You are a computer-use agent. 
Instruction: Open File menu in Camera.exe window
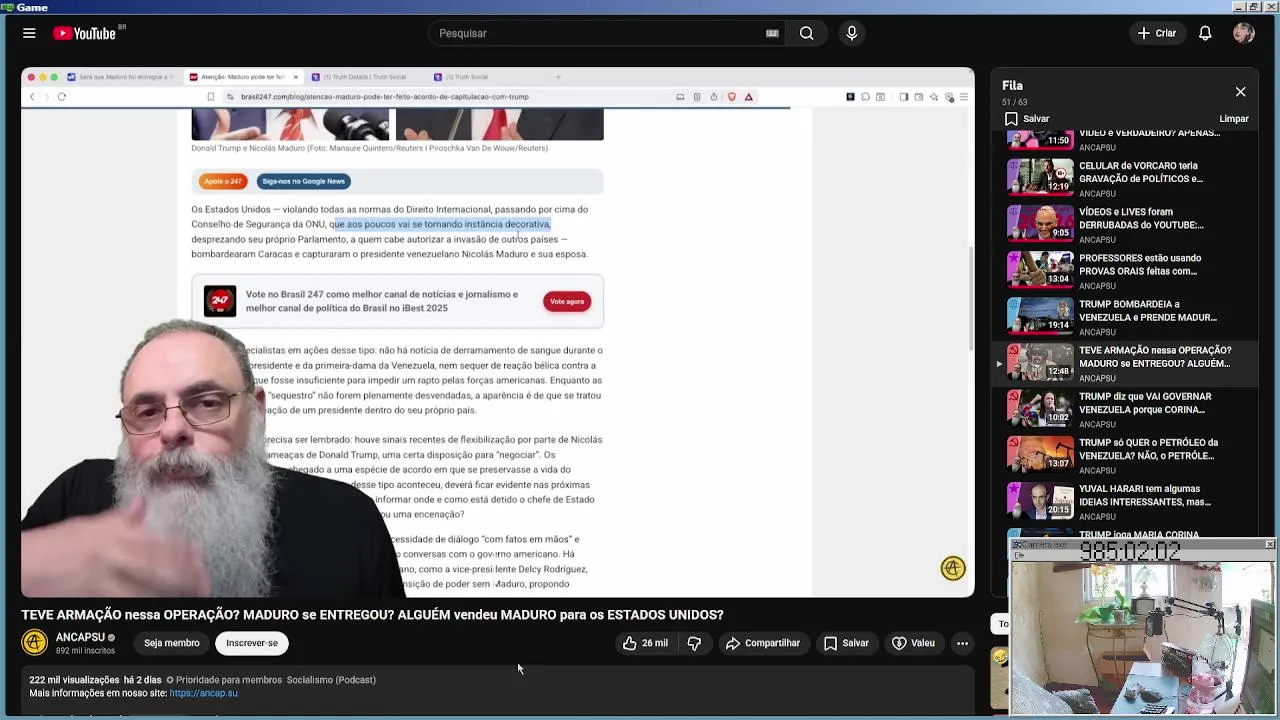point(1019,555)
